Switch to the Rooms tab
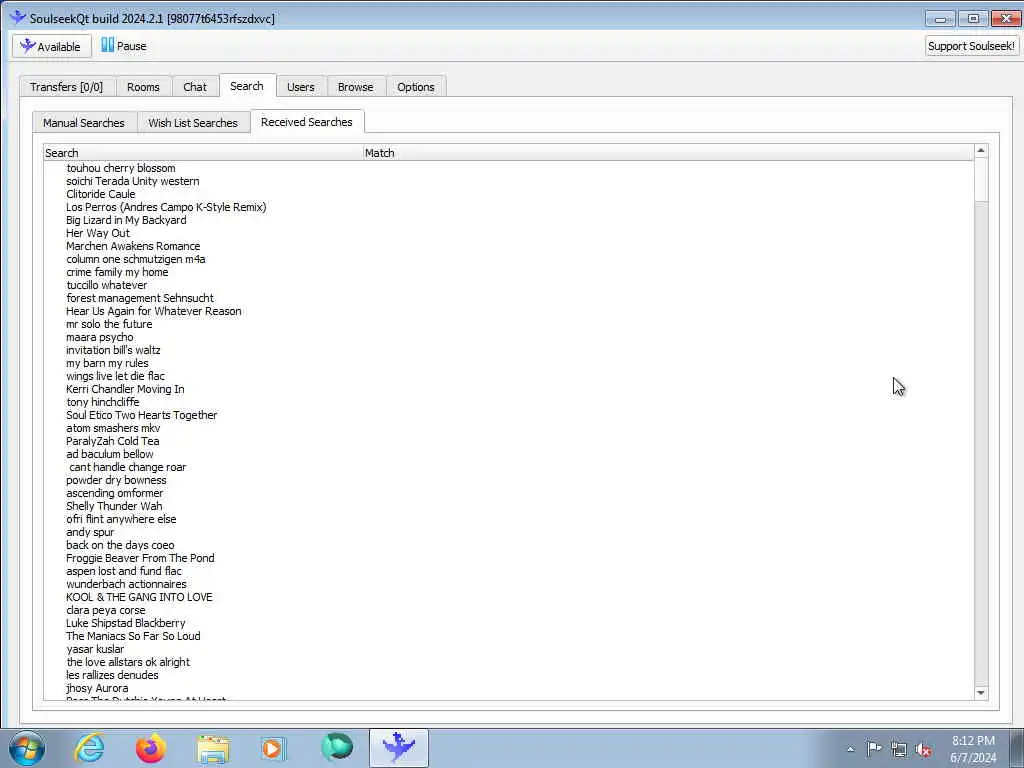This screenshot has width=1024, height=768. (143, 87)
